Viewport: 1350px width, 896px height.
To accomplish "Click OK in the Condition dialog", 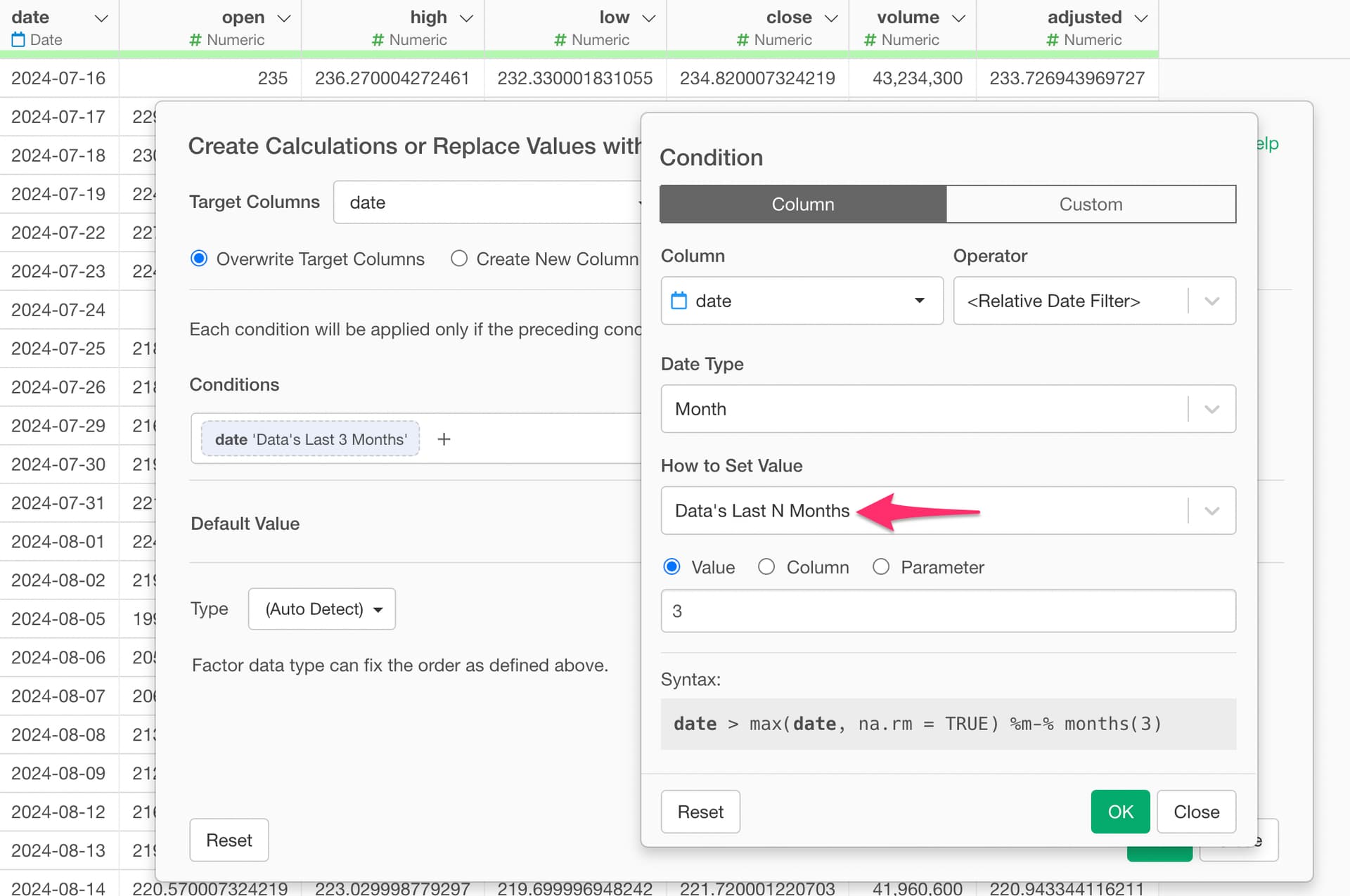I will pyautogui.click(x=1120, y=812).
